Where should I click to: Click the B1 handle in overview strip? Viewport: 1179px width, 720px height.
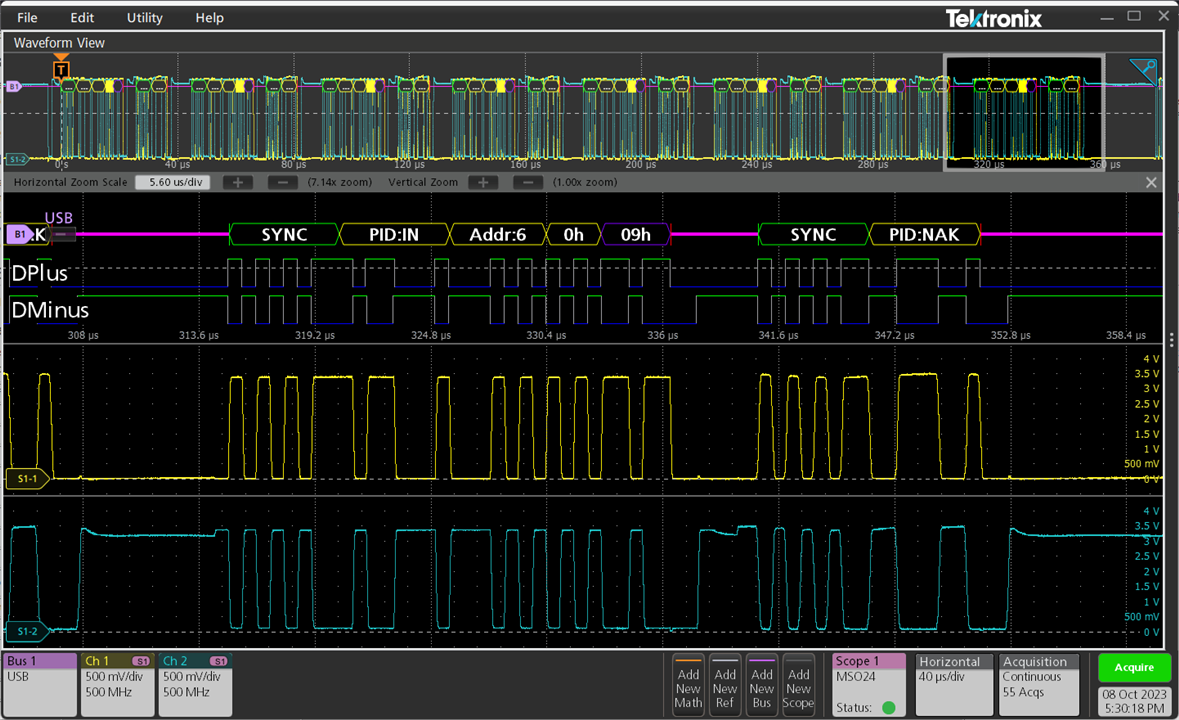click(x=13, y=86)
